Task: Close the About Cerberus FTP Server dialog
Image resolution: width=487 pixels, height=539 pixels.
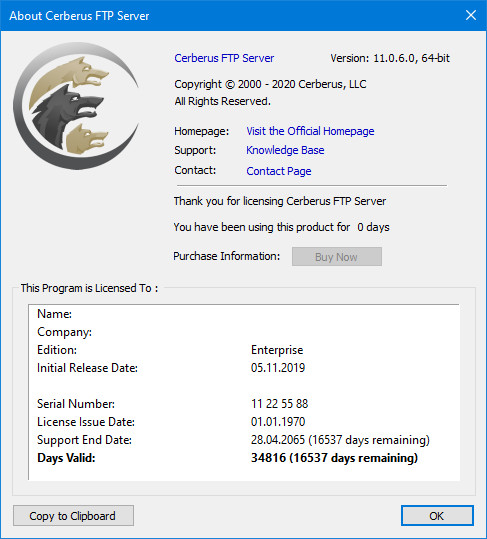Action: (471, 15)
